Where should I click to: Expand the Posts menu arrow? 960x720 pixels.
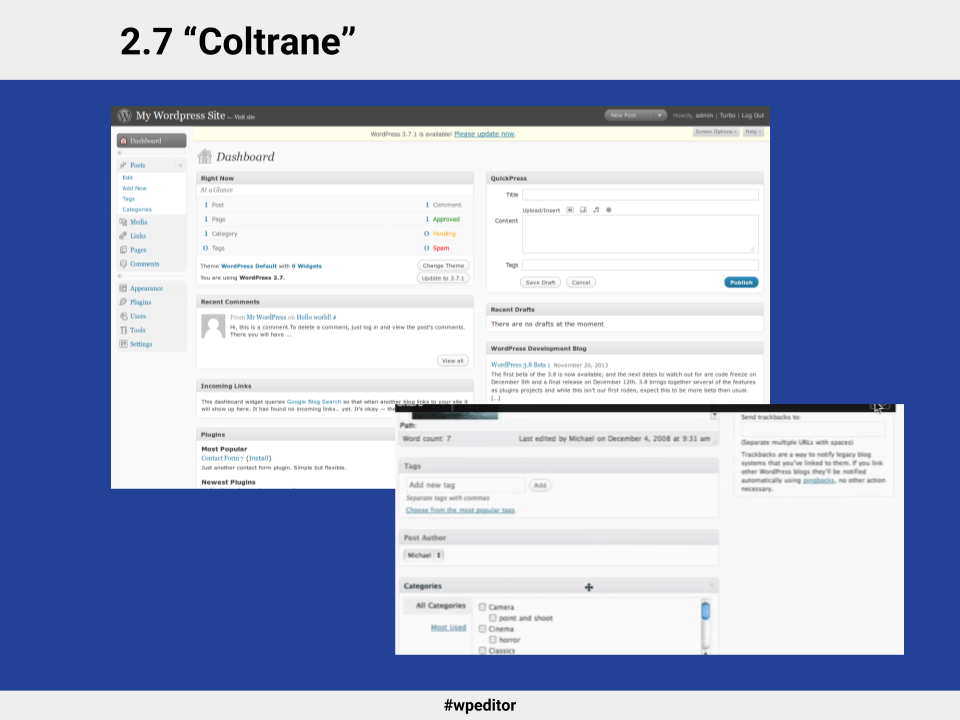tap(180, 165)
